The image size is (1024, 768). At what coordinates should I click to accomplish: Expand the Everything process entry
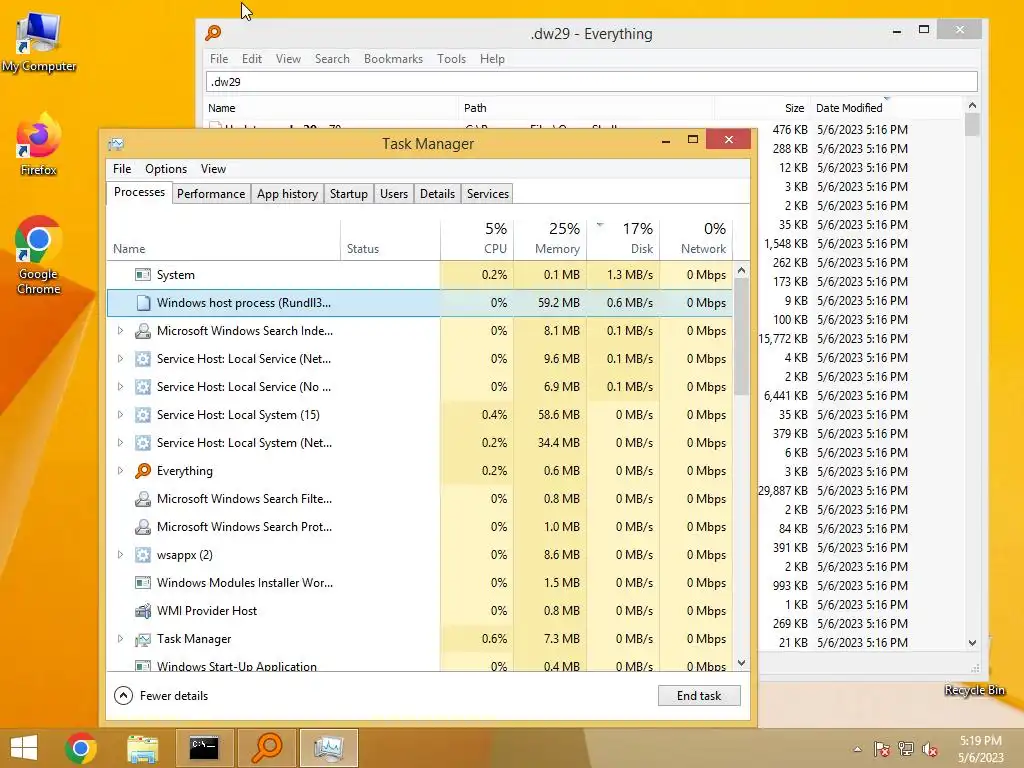120,471
